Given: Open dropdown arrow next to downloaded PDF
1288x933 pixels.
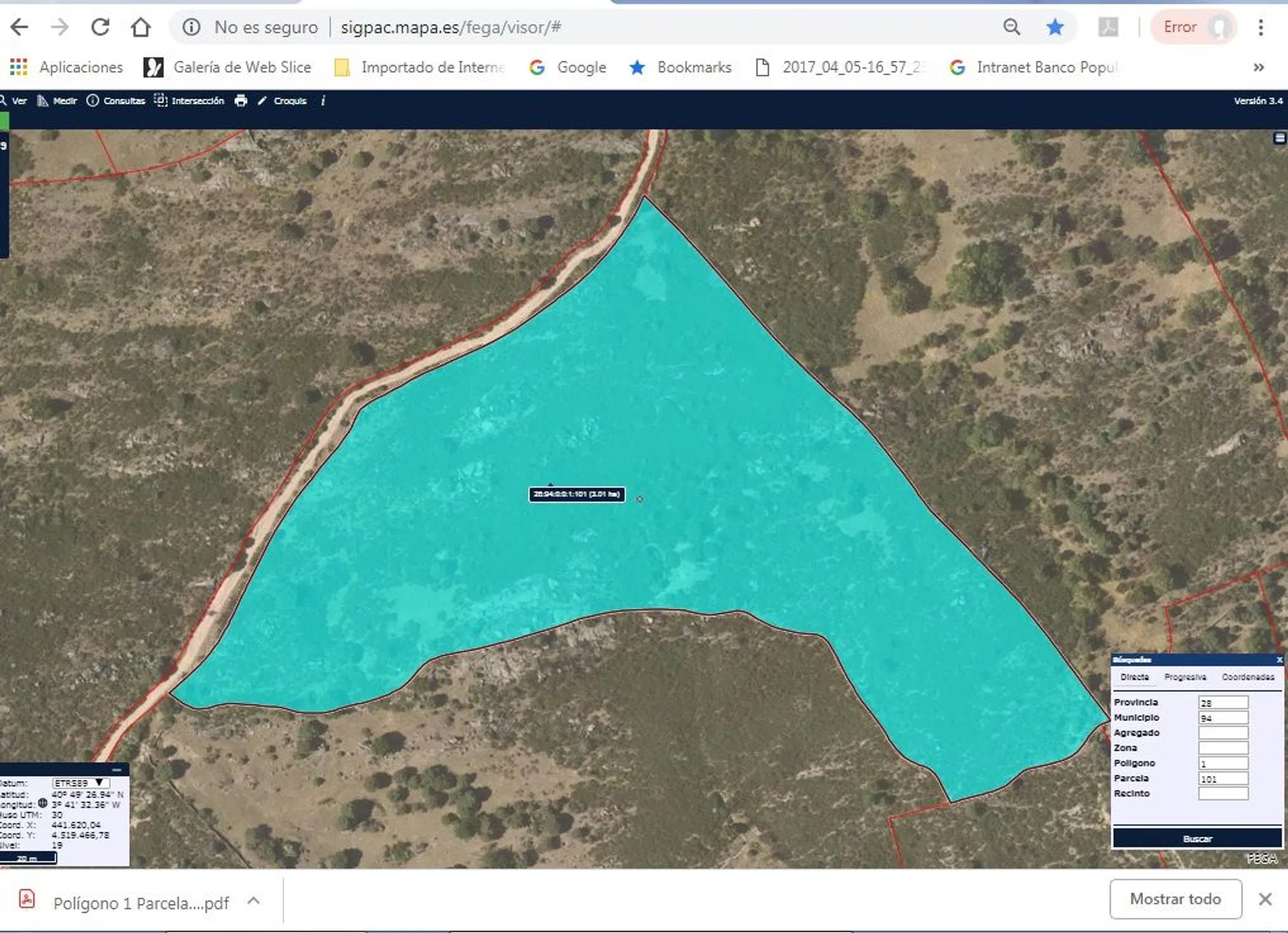Looking at the screenshot, I should click(x=253, y=901).
